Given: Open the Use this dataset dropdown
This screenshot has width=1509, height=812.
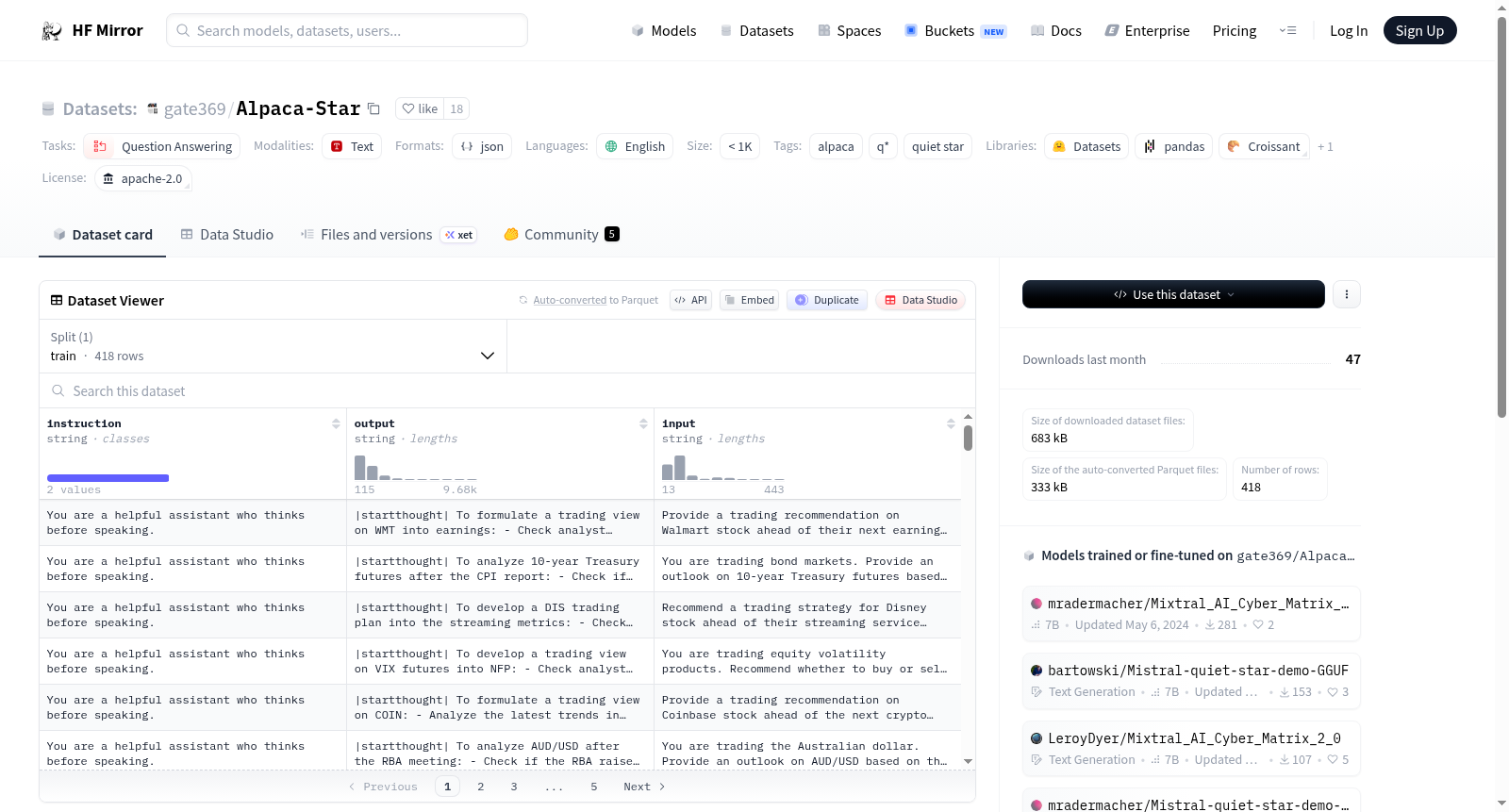Looking at the screenshot, I should 1173,294.
